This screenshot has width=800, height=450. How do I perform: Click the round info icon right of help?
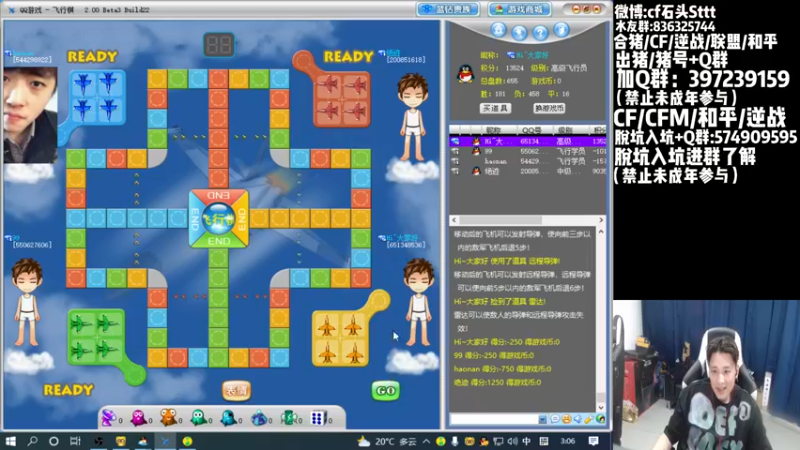click(561, 30)
